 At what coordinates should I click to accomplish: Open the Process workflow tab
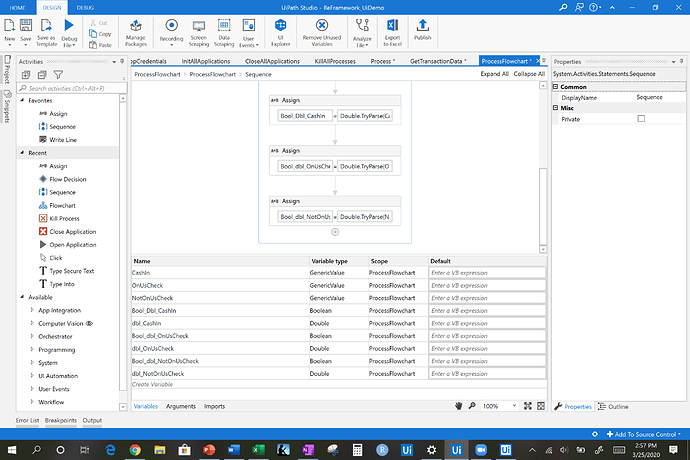pyautogui.click(x=382, y=61)
